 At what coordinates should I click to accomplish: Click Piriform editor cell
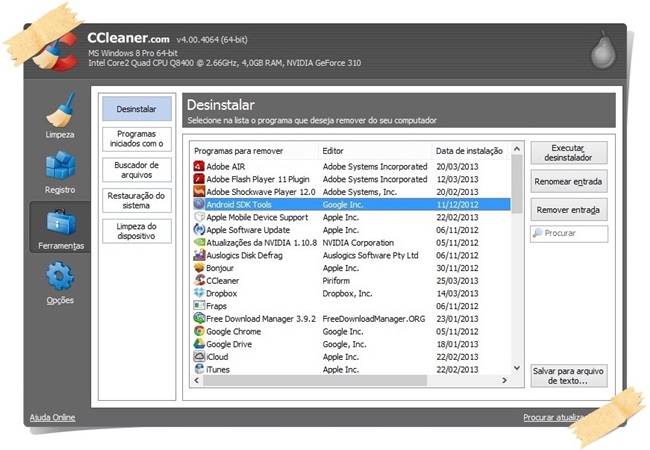point(336,281)
